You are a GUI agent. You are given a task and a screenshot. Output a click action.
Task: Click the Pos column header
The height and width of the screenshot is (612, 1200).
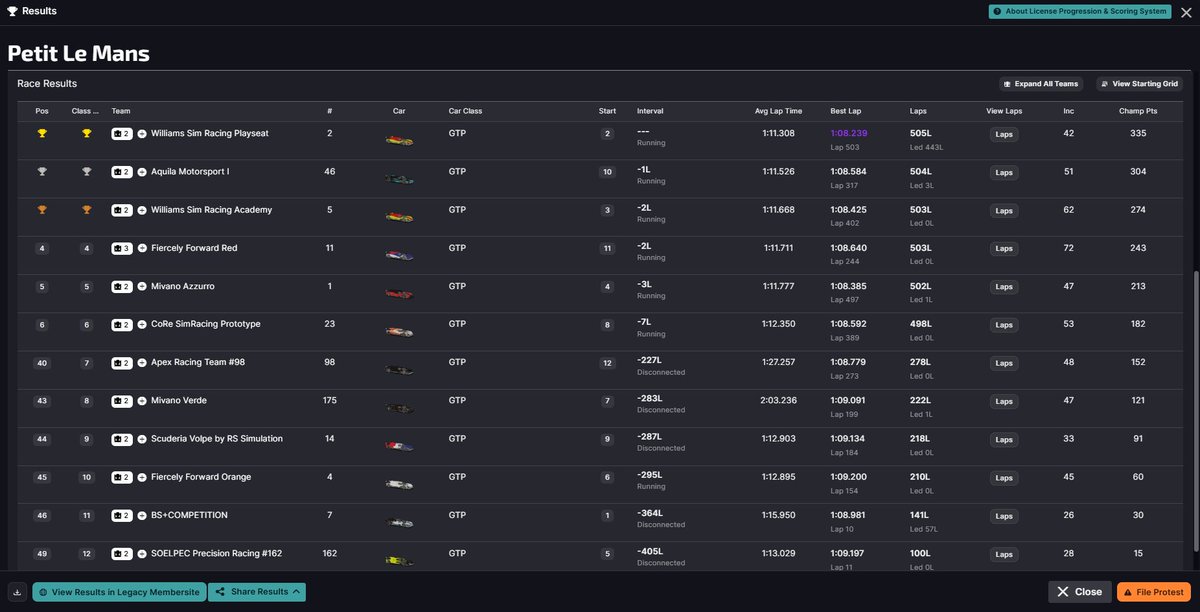coord(42,111)
